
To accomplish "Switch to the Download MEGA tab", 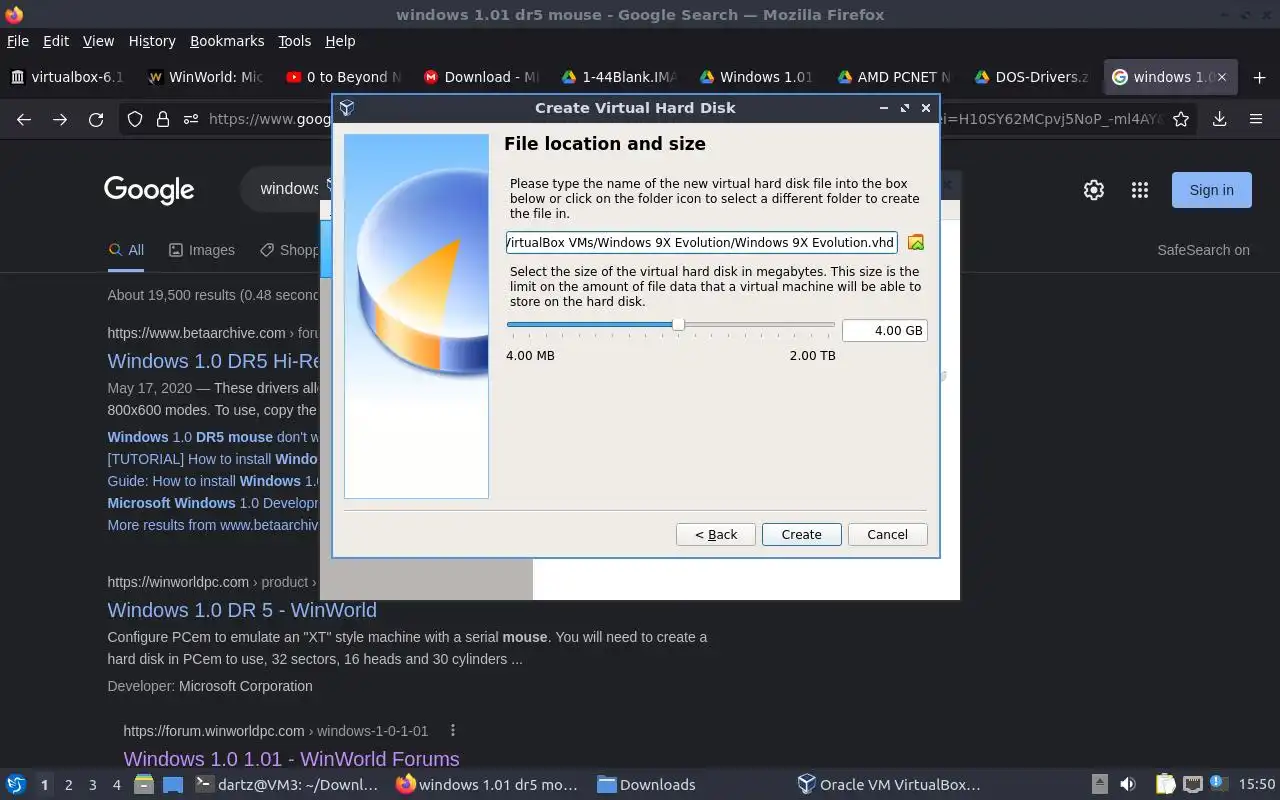I will coord(481,77).
